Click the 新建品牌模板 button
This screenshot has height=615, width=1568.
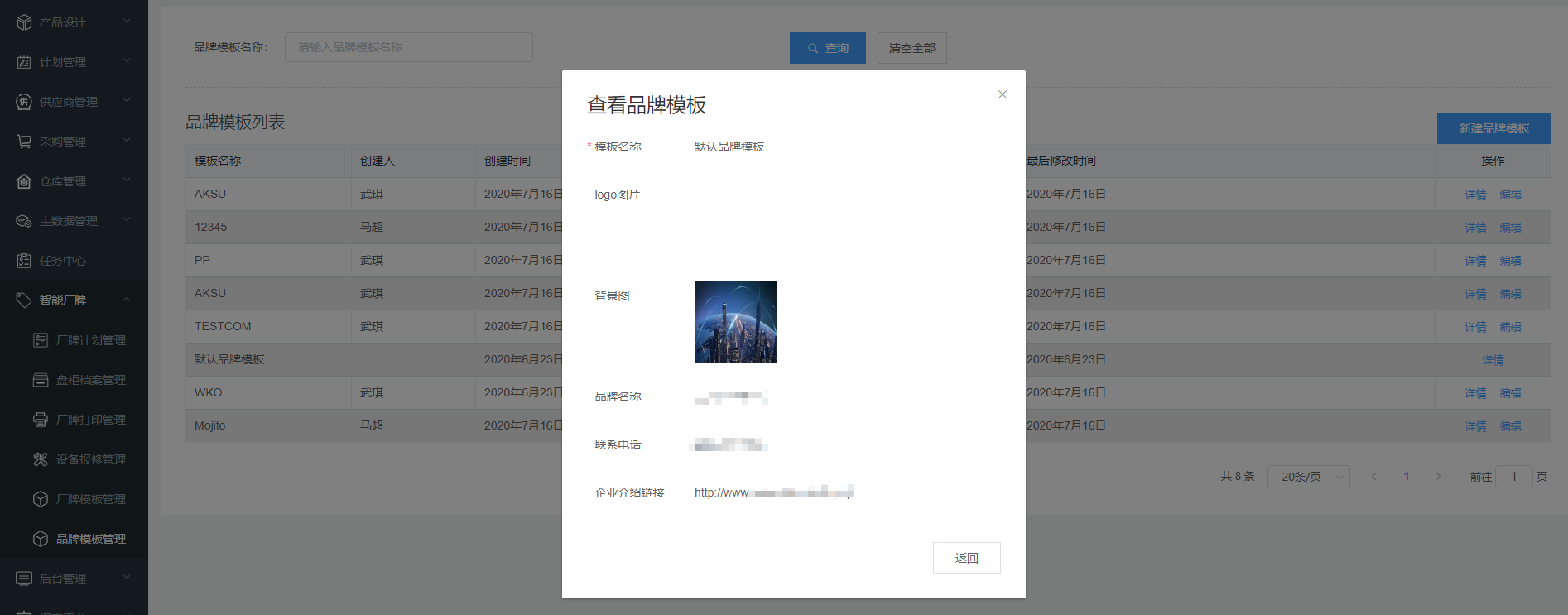click(x=1493, y=128)
